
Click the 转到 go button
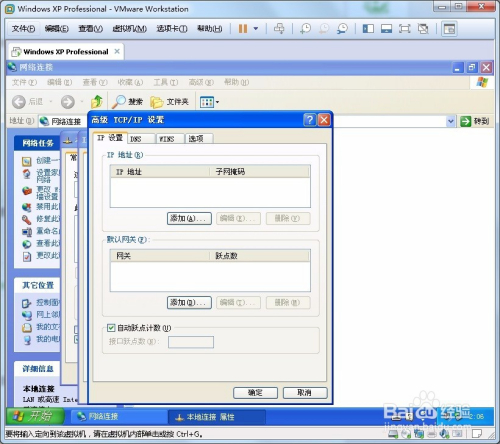475,121
